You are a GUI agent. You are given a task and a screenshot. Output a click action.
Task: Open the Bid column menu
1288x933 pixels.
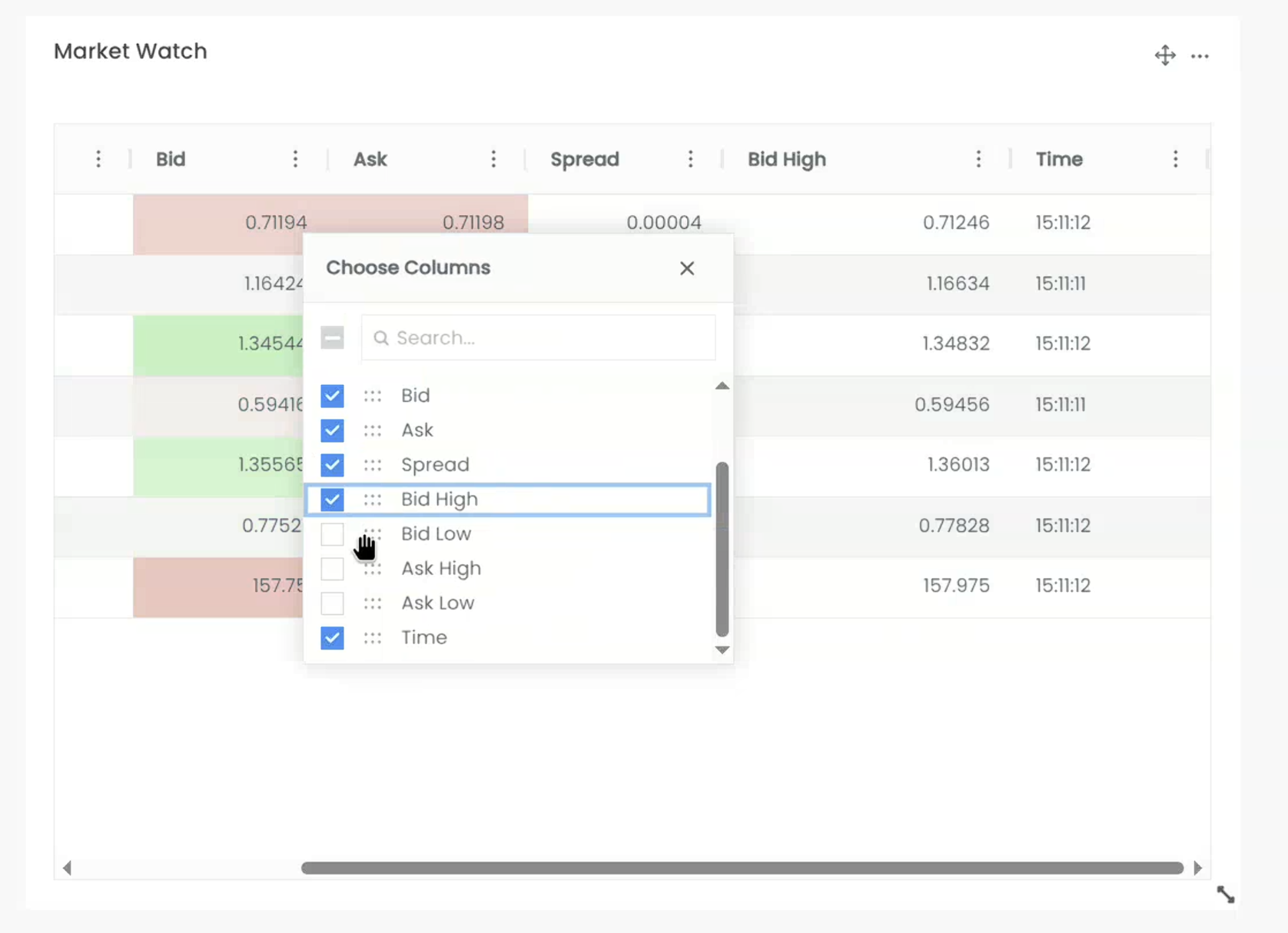pyautogui.click(x=295, y=159)
